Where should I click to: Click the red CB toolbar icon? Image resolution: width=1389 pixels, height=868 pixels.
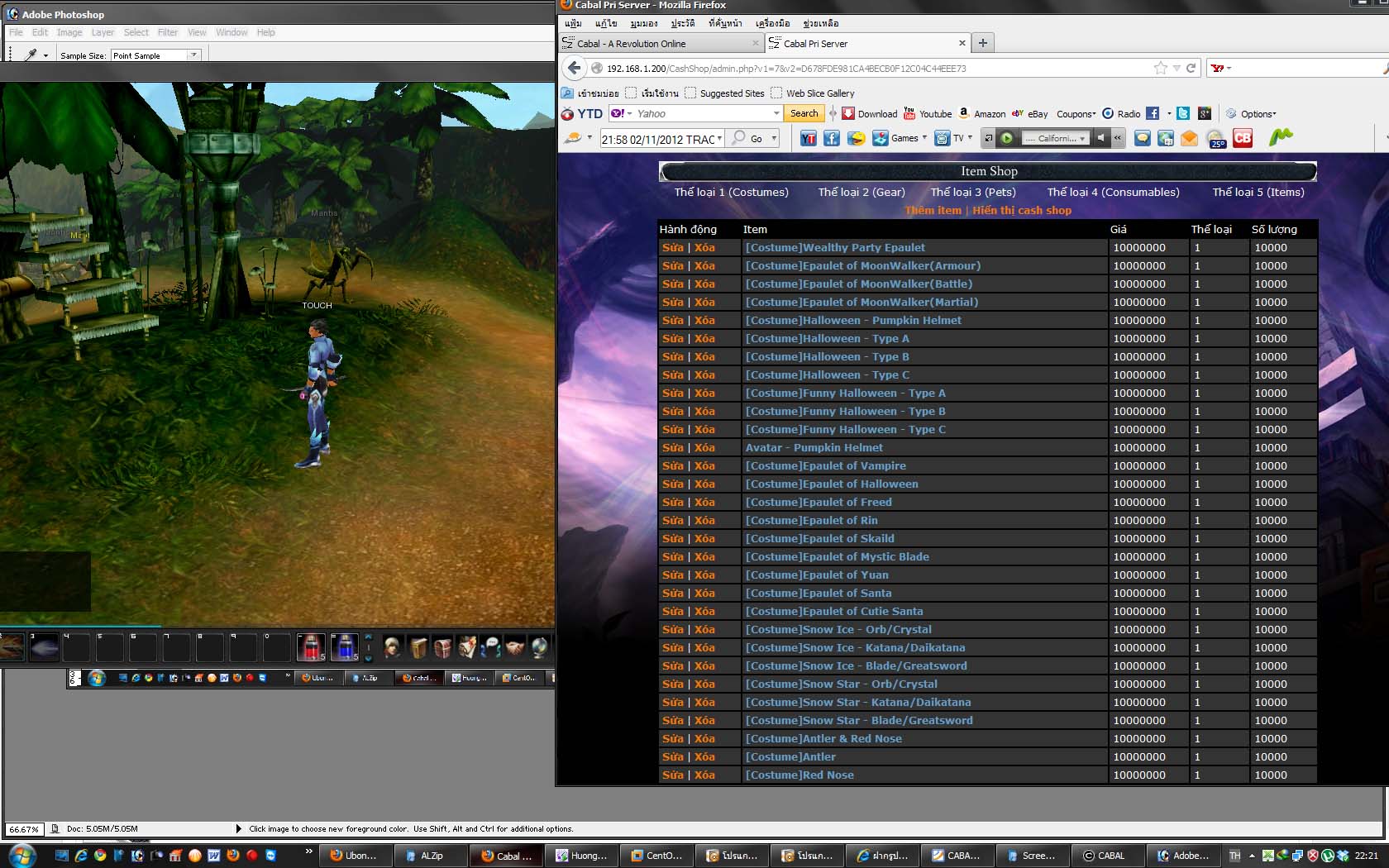[x=1243, y=138]
